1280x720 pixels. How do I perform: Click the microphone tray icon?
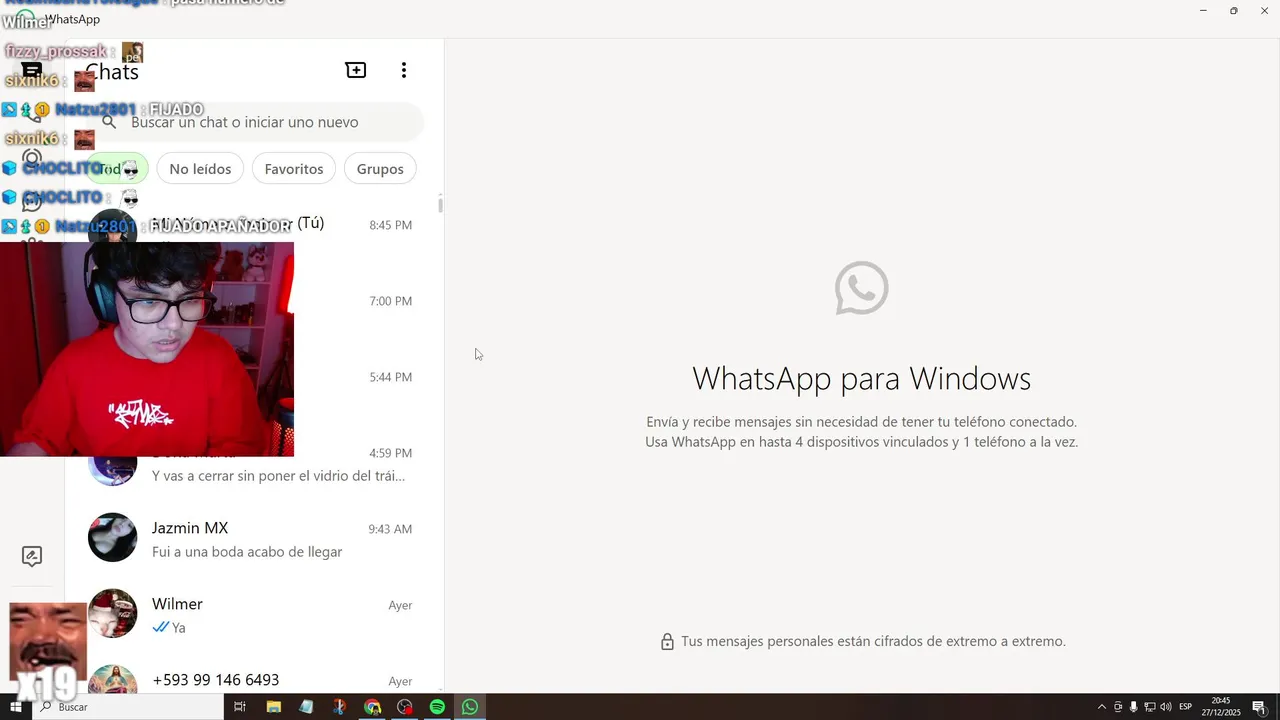tap(1133, 707)
